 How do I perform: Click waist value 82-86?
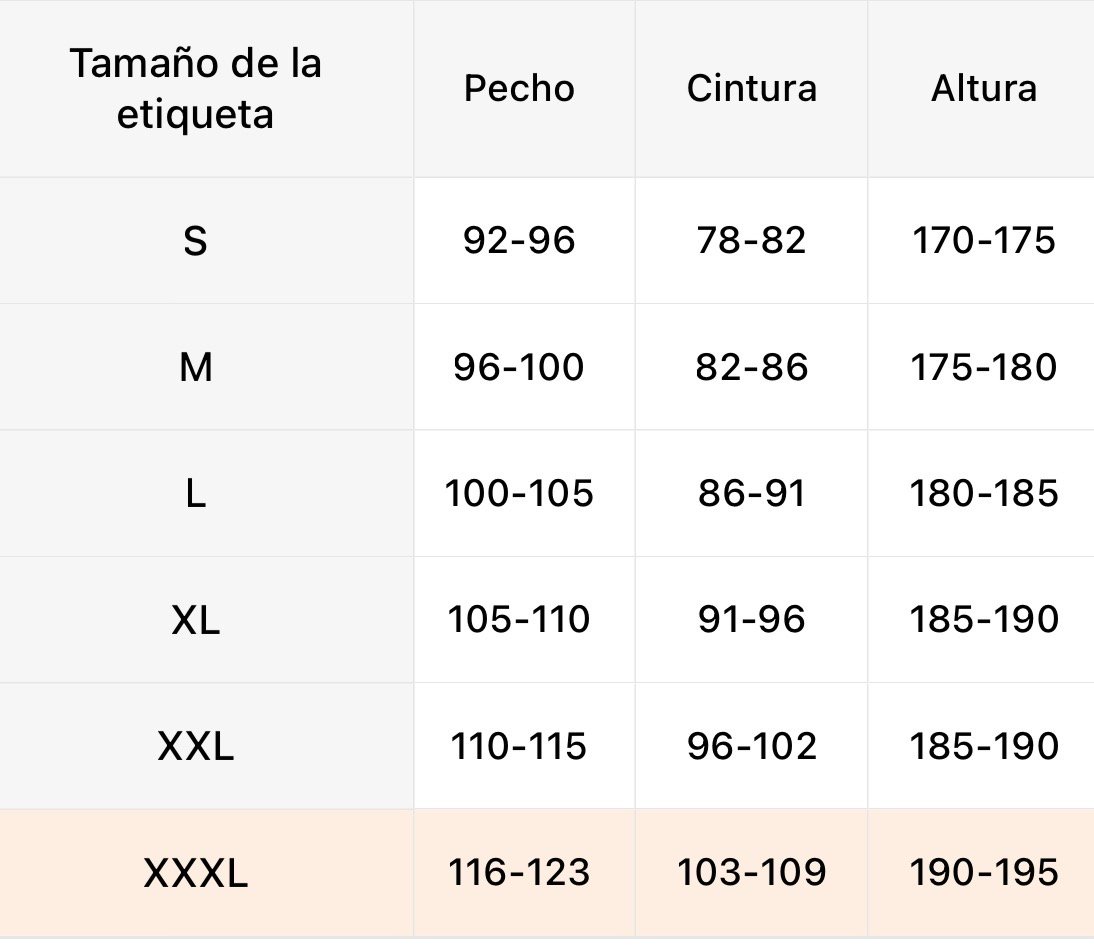[x=751, y=368]
